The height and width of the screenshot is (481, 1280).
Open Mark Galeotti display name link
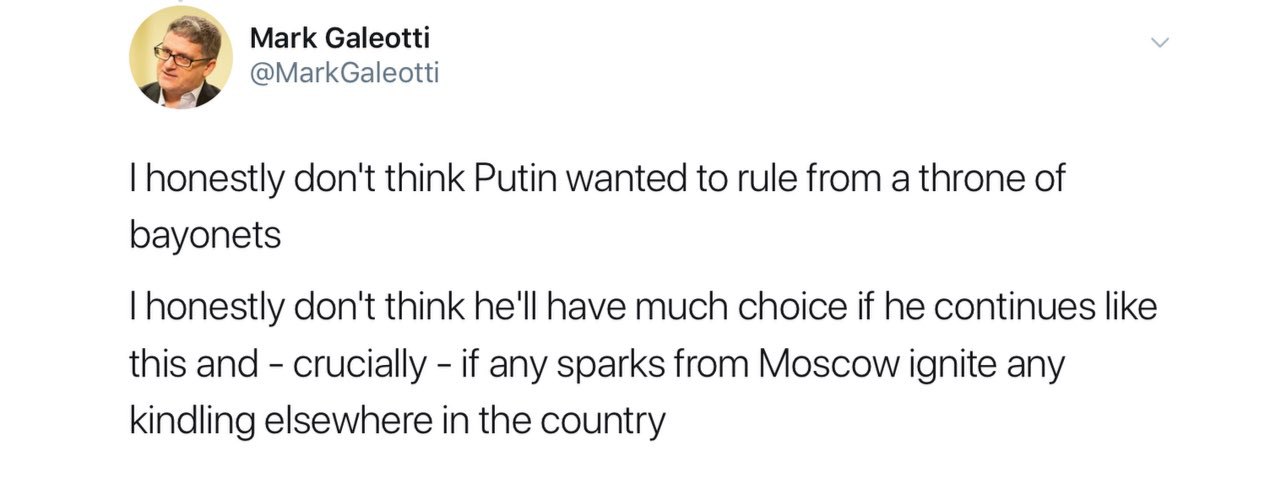click(x=339, y=38)
